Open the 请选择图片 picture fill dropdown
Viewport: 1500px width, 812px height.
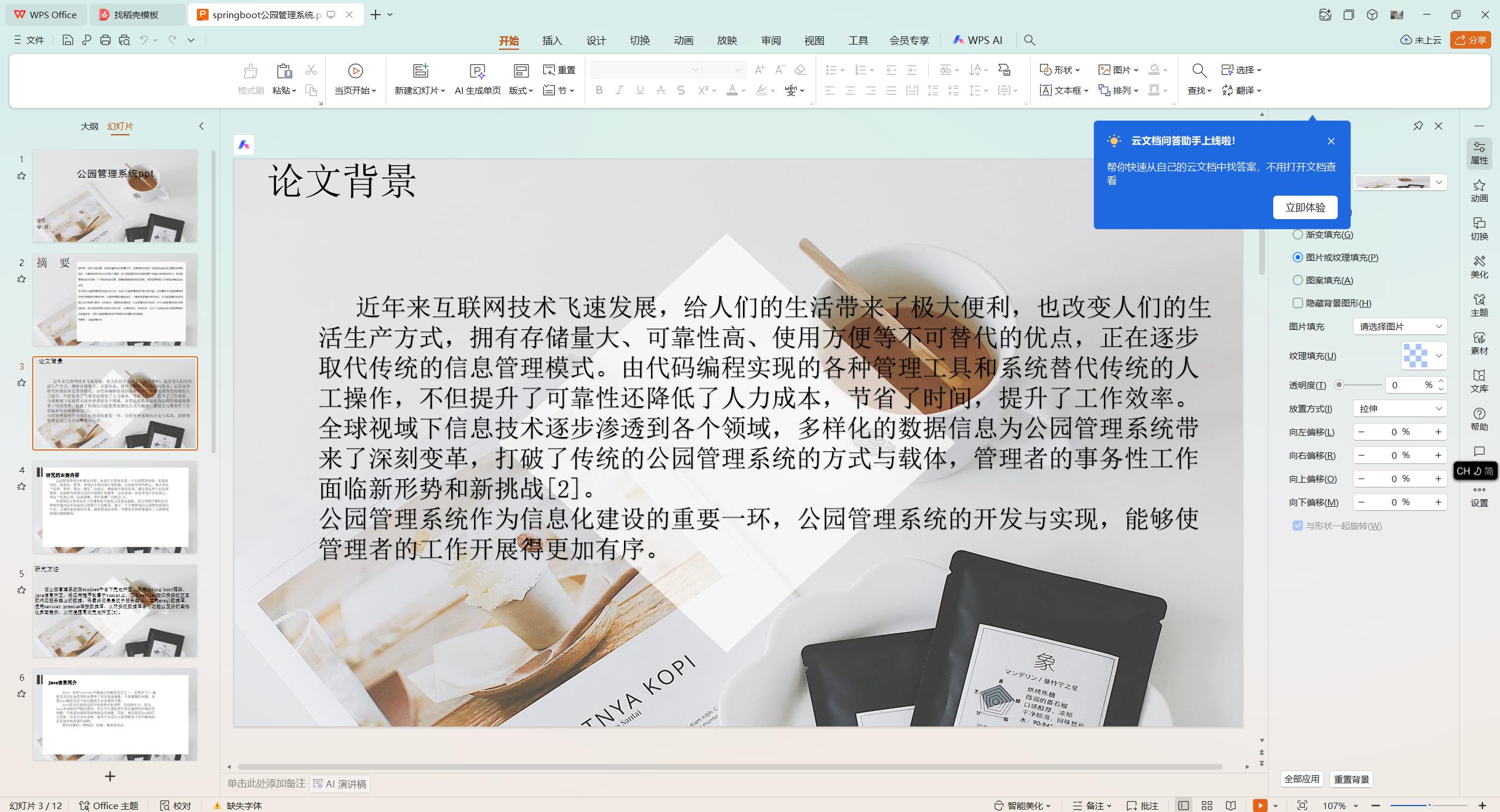(x=1399, y=326)
